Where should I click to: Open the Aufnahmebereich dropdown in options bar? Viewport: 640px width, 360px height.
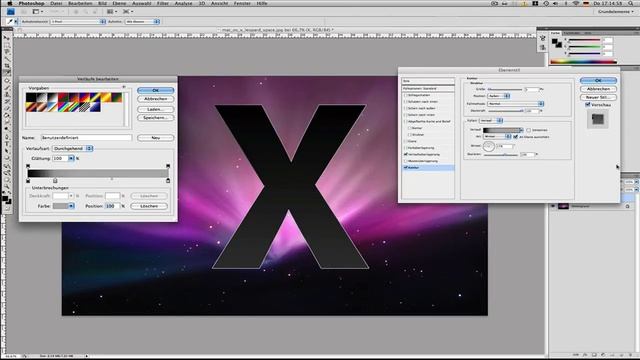pos(78,21)
